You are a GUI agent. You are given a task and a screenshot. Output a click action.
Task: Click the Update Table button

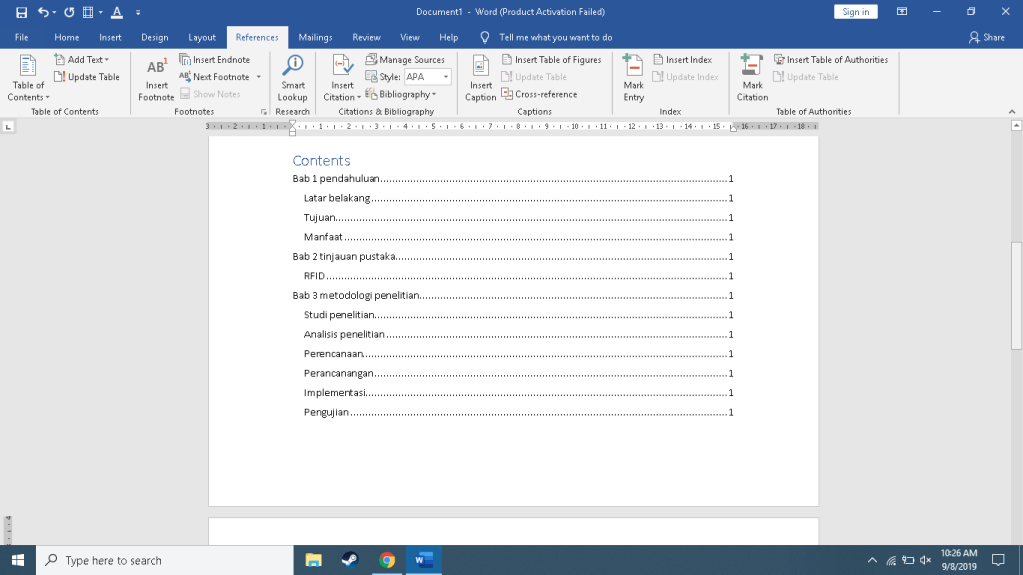(88, 77)
